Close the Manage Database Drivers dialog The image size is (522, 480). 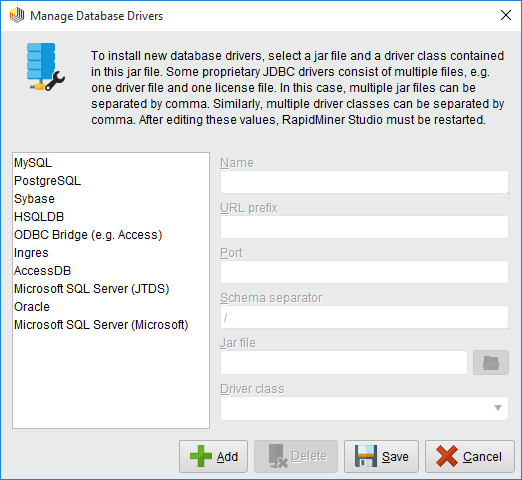pos(506,15)
